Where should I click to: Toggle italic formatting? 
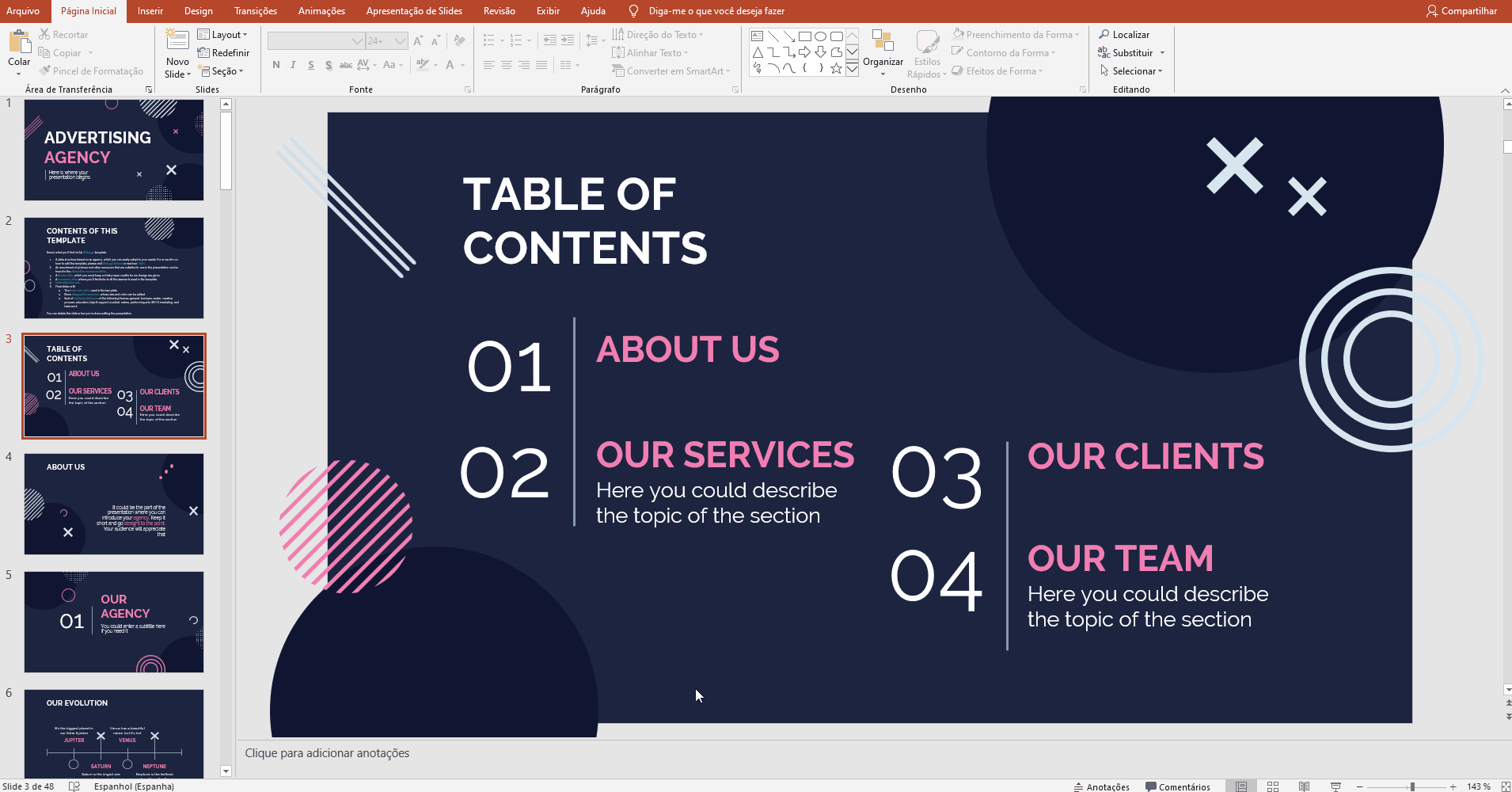(294, 65)
